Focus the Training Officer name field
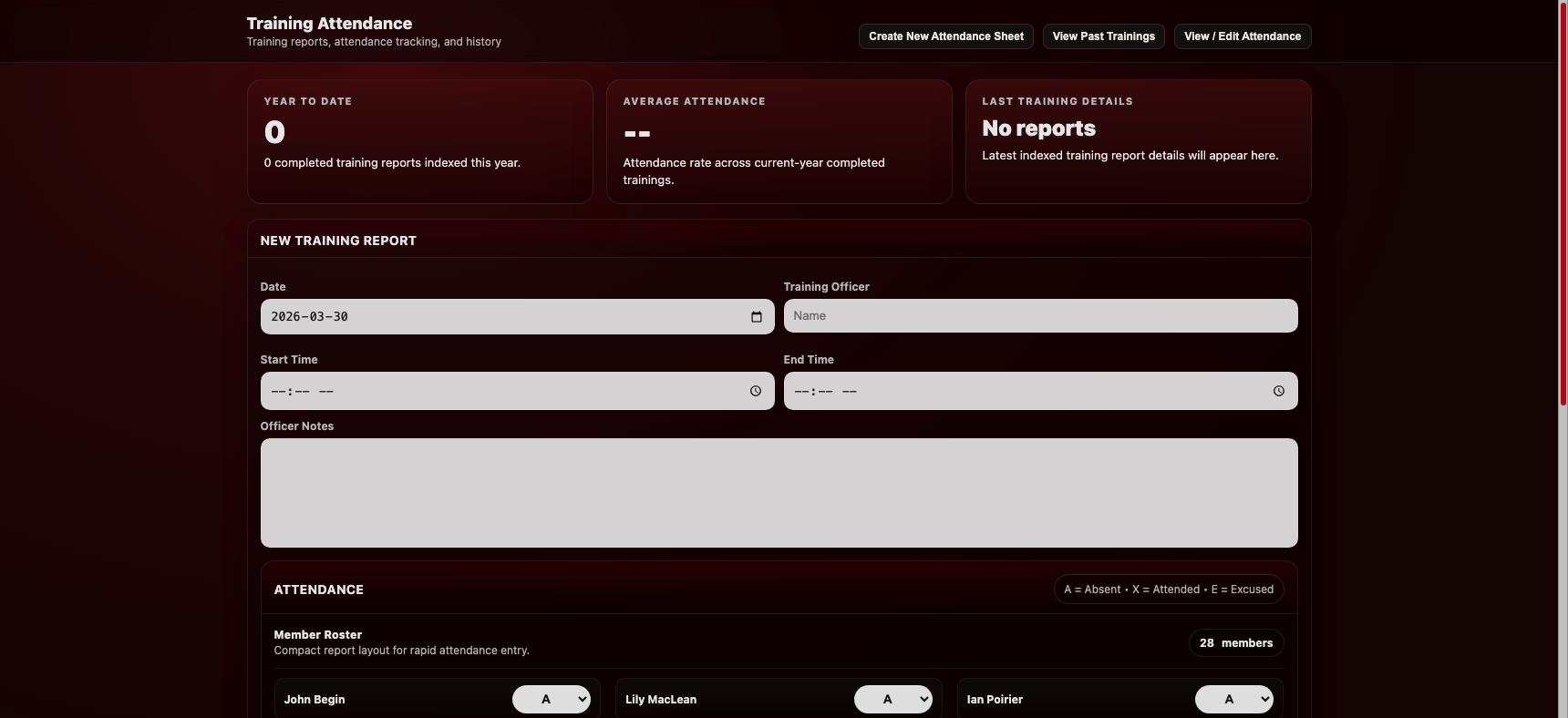The image size is (1568, 718). (1039, 316)
